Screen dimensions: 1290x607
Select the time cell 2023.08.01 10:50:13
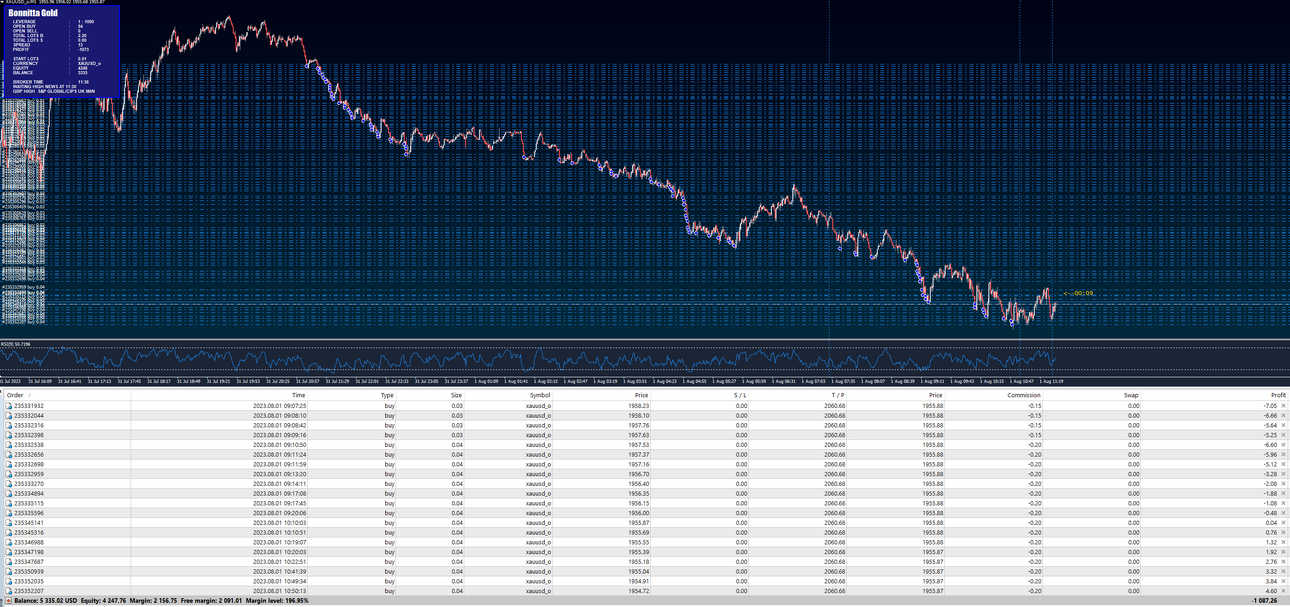279,591
